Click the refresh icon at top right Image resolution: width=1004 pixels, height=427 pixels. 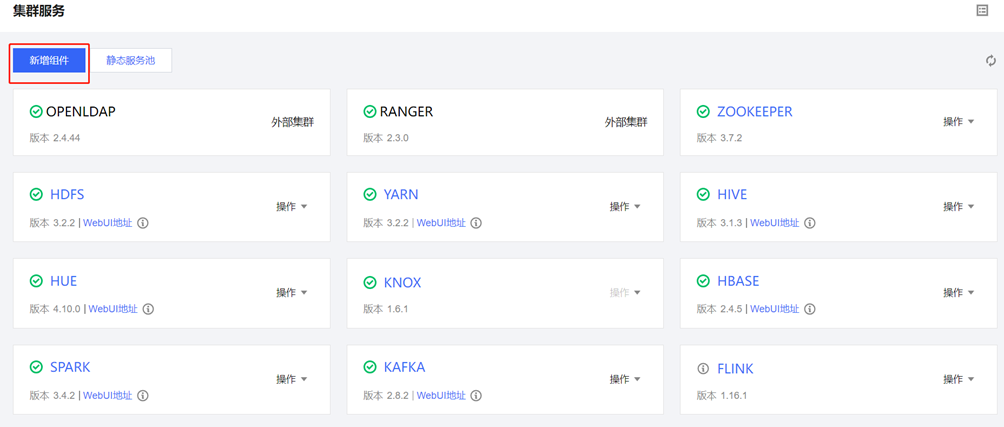(990, 61)
